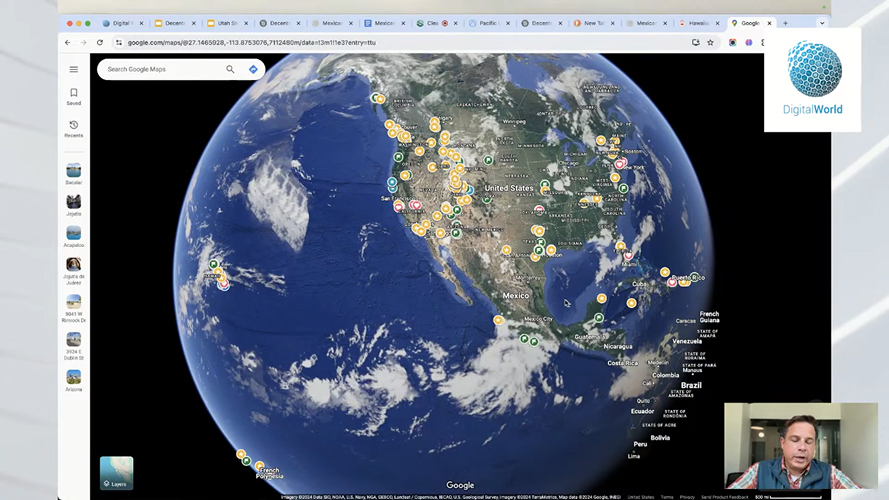The width and height of the screenshot is (889, 500).
Task: Click the blue Directions icon
Action: coord(253,69)
